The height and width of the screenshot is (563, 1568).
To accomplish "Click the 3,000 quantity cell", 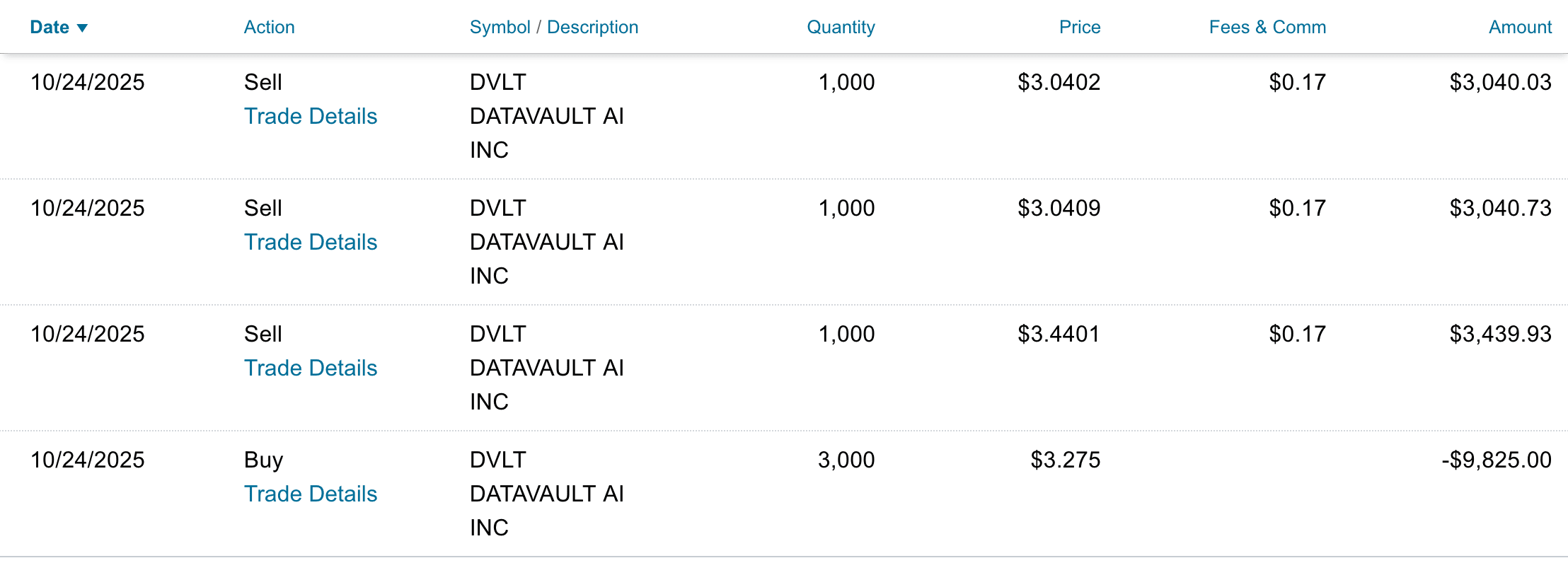I will pyautogui.click(x=846, y=460).
